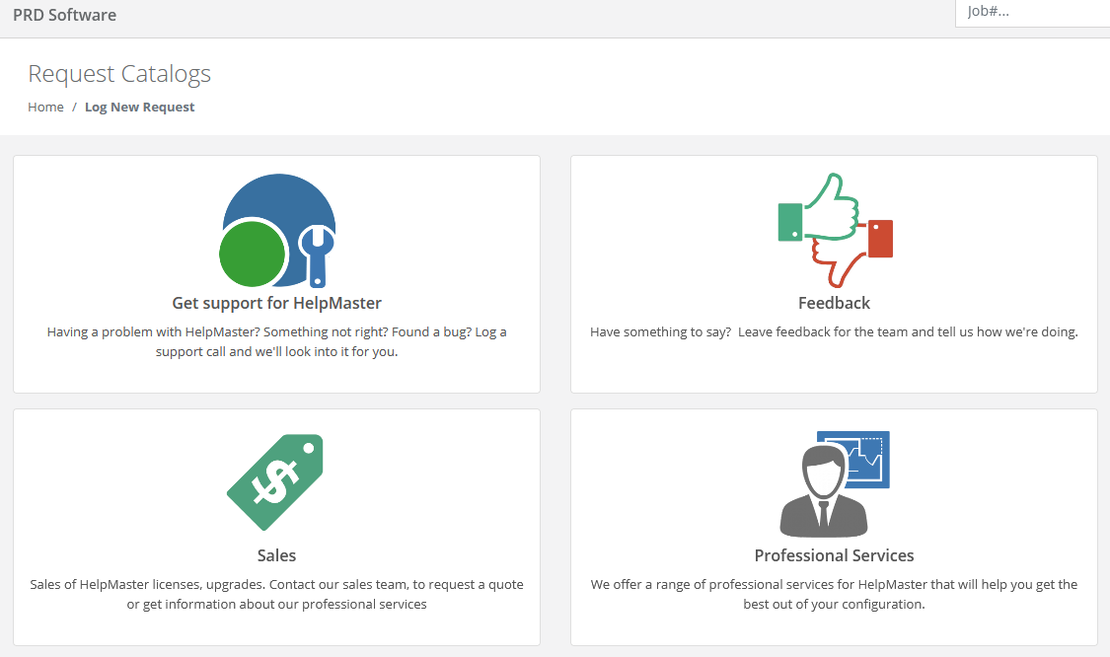This screenshot has height=657, width=1110.
Task: Click the blue wrench in support icon
Action: coord(316,256)
